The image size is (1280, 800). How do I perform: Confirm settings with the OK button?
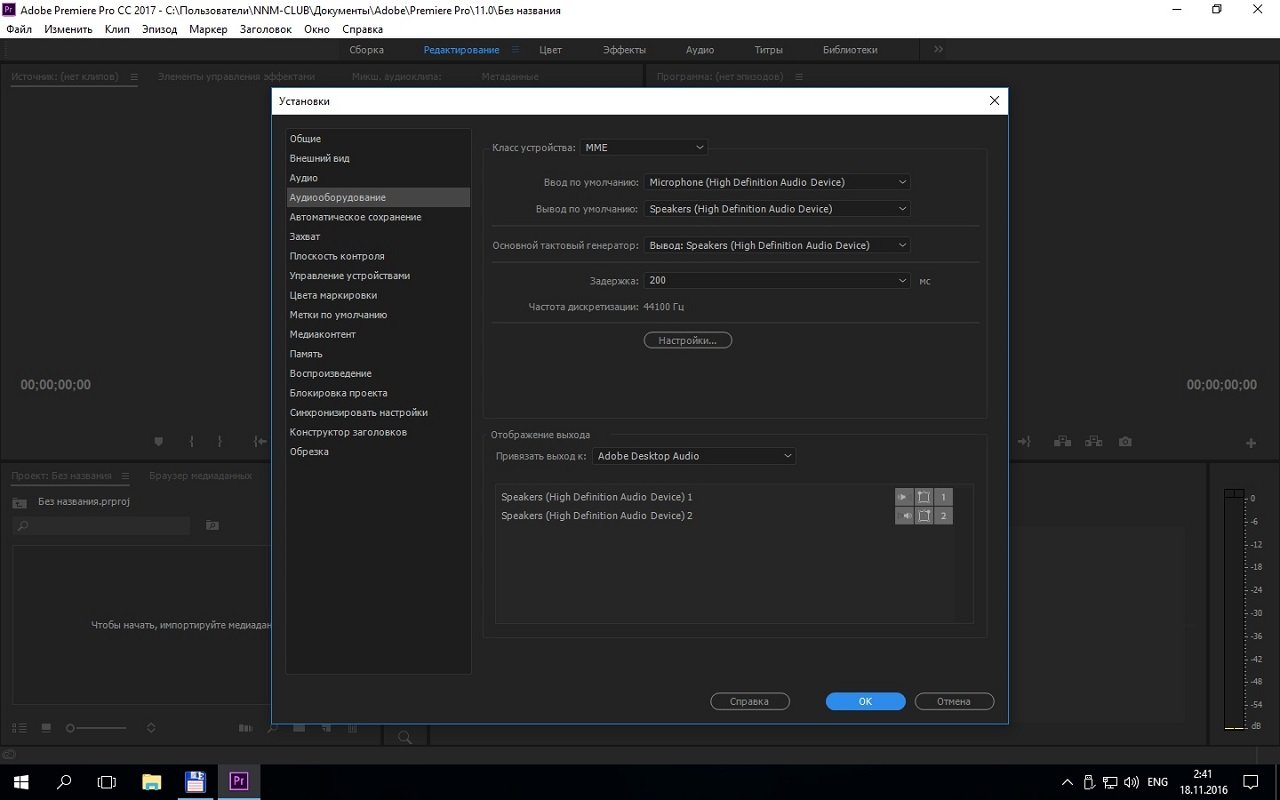tap(865, 701)
